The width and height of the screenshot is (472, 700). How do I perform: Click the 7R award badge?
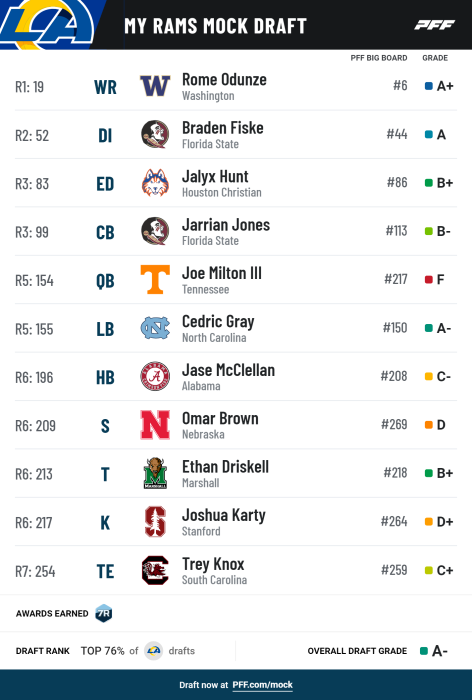[104, 613]
